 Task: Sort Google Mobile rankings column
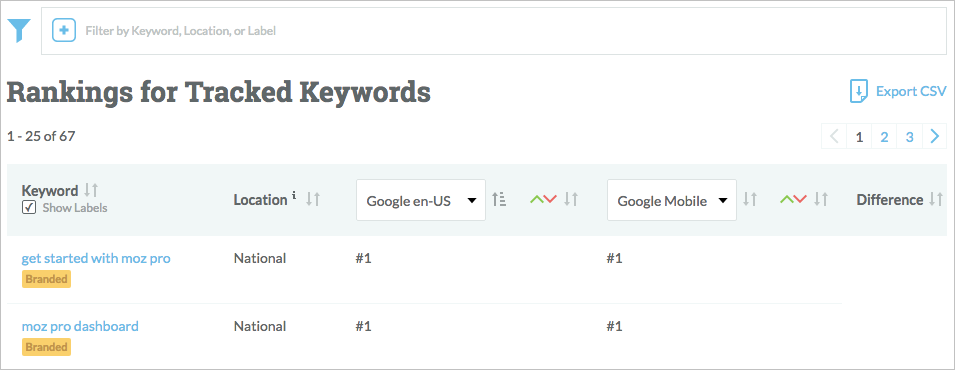point(750,199)
